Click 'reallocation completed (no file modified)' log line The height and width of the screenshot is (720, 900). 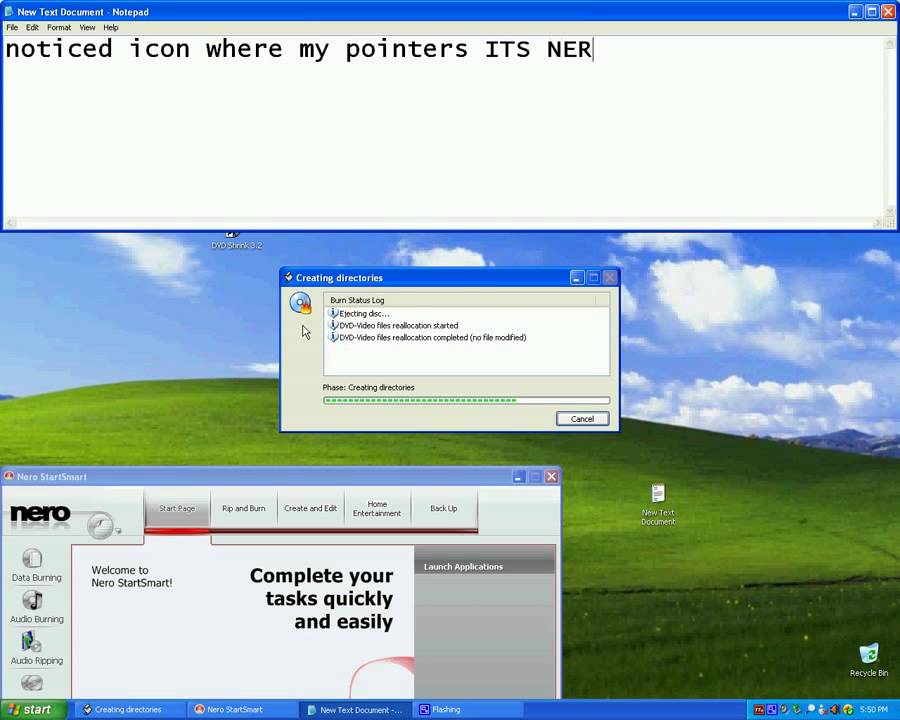(433, 338)
